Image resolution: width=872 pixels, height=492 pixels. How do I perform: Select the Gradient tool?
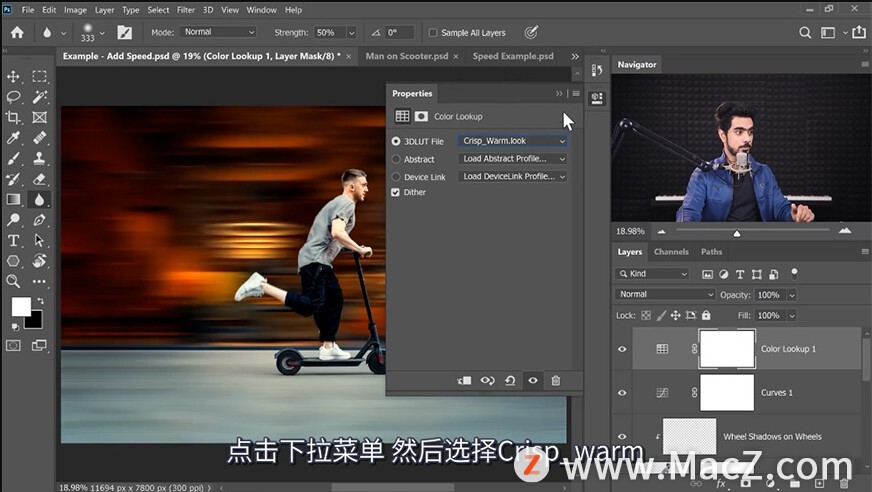pyautogui.click(x=13, y=199)
